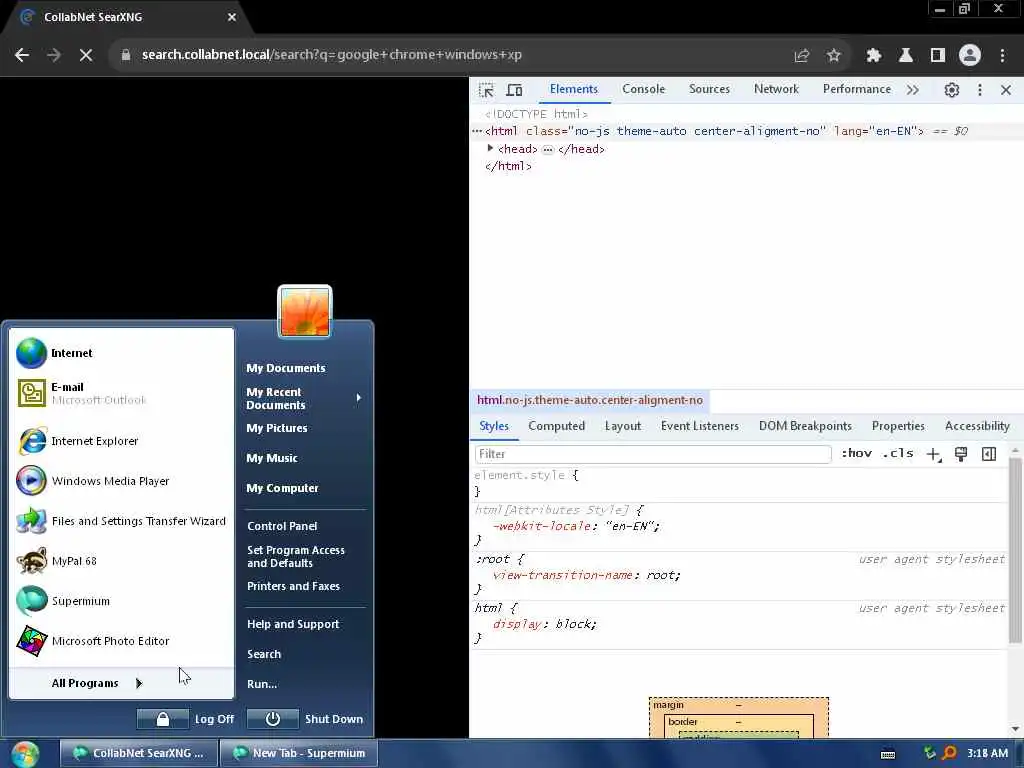
Task: Click html.no-js breadcrumb in DevTools
Action: click(x=590, y=400)
